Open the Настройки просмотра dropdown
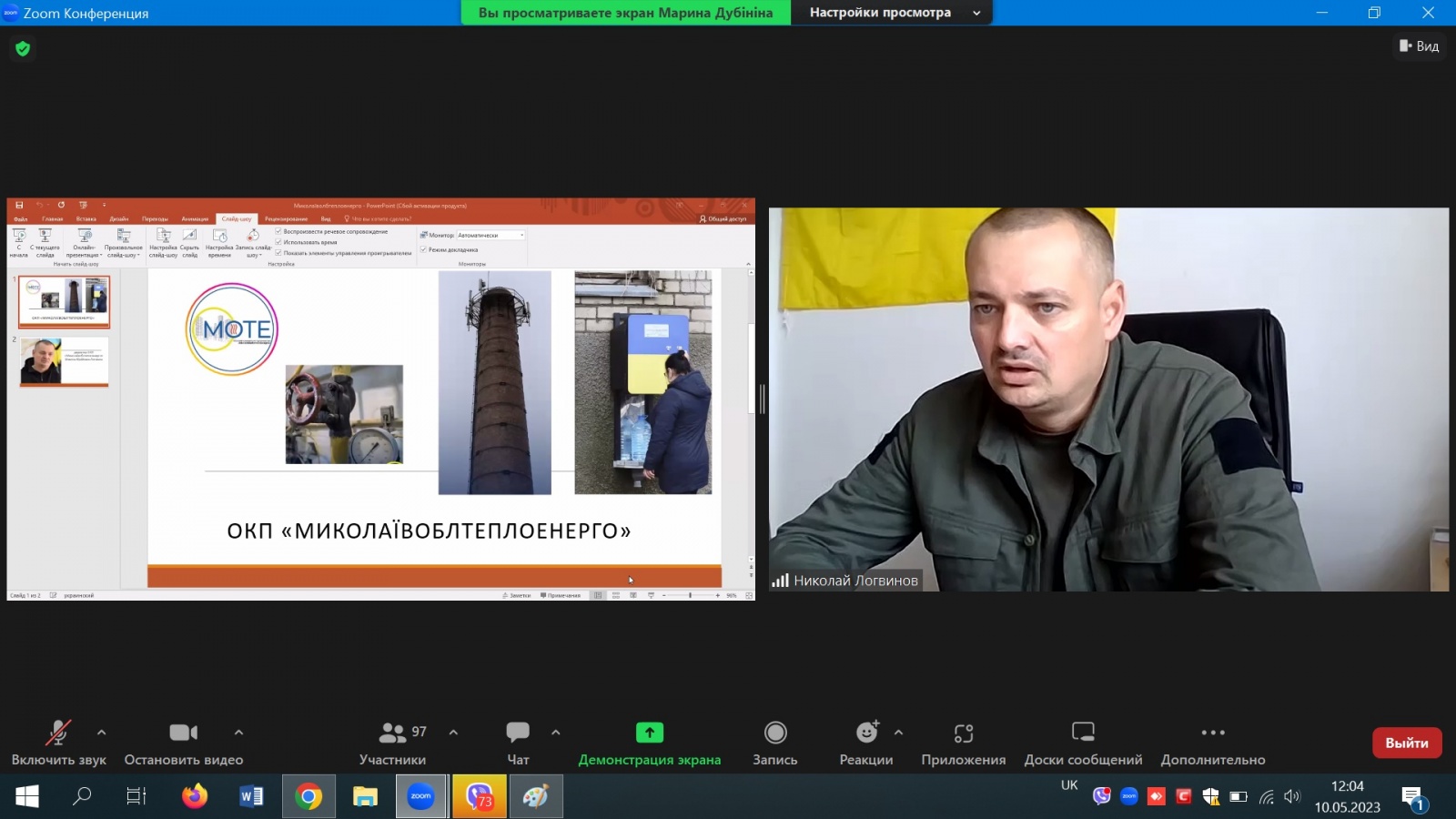This screenshot has height=819, width=1456. pyautogui.click(x=892, y=13)
